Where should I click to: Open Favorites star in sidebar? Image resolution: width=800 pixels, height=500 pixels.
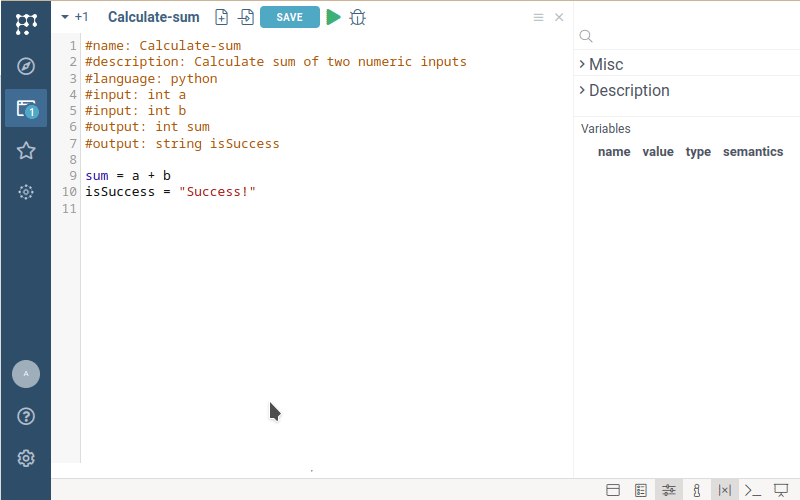point(26,150)
